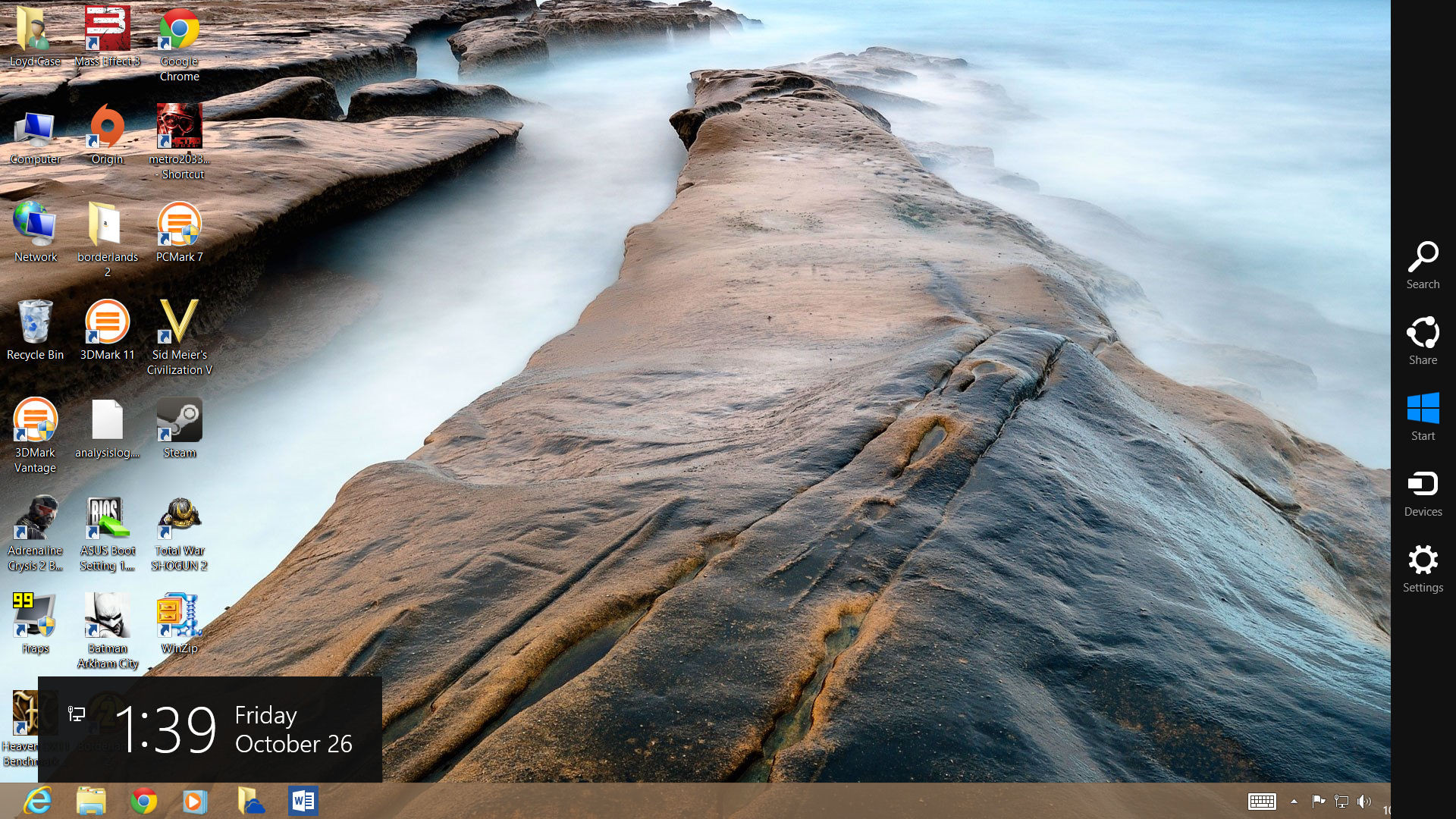Open the Action Center flag icon
Screen dimensions: 1456x819
pyautogui.click(x=1318, y=802)
